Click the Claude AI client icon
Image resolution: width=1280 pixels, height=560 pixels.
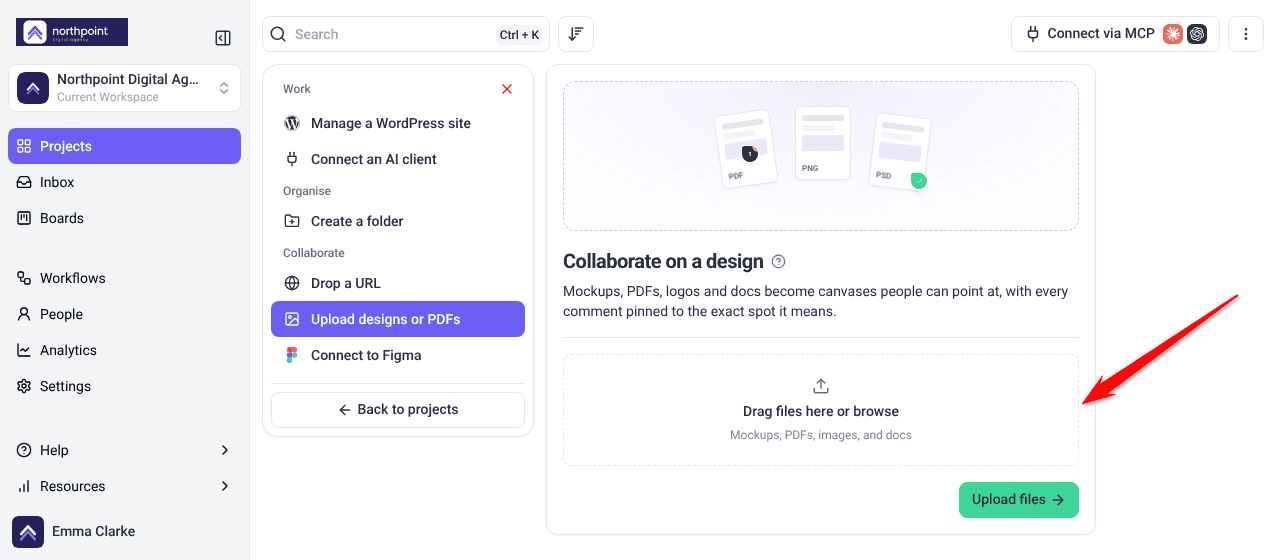(x=1173, y=34)
